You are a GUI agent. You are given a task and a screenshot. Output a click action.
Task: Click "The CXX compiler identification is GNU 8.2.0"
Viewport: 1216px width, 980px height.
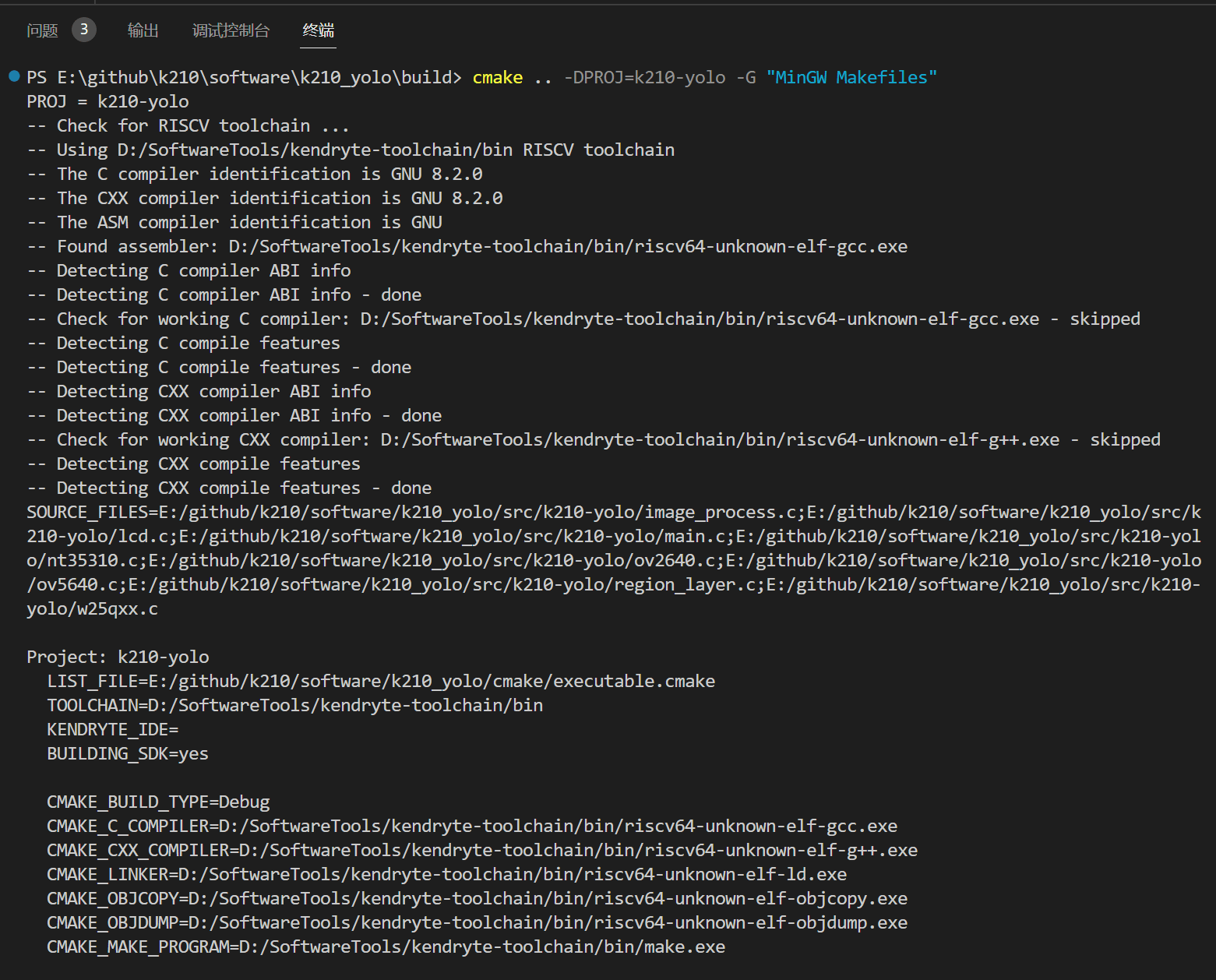point(265,199)
